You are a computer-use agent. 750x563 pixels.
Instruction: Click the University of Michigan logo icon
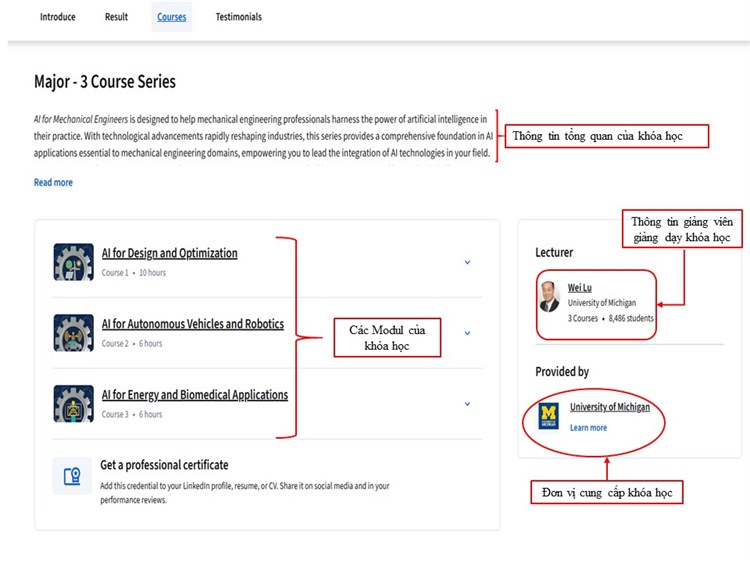point(549,416)
